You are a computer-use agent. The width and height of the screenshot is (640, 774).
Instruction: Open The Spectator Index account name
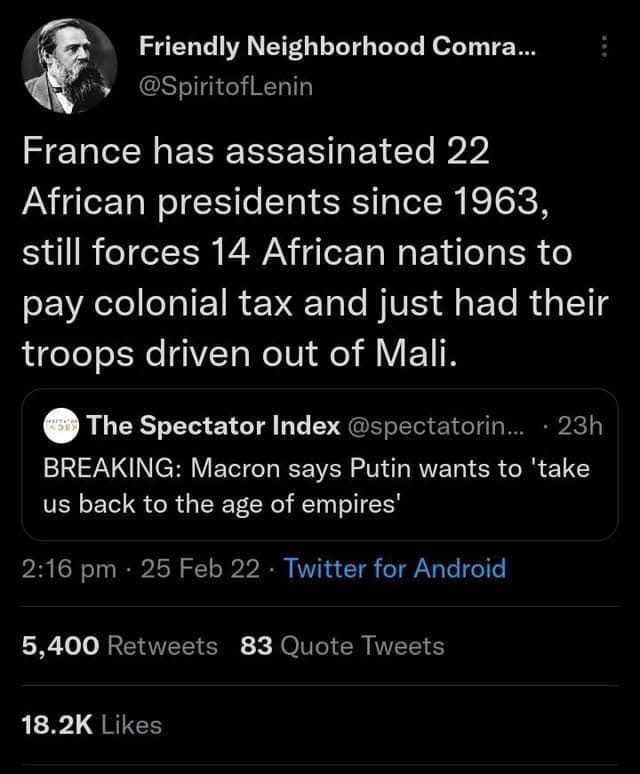[x=214, y=427]
